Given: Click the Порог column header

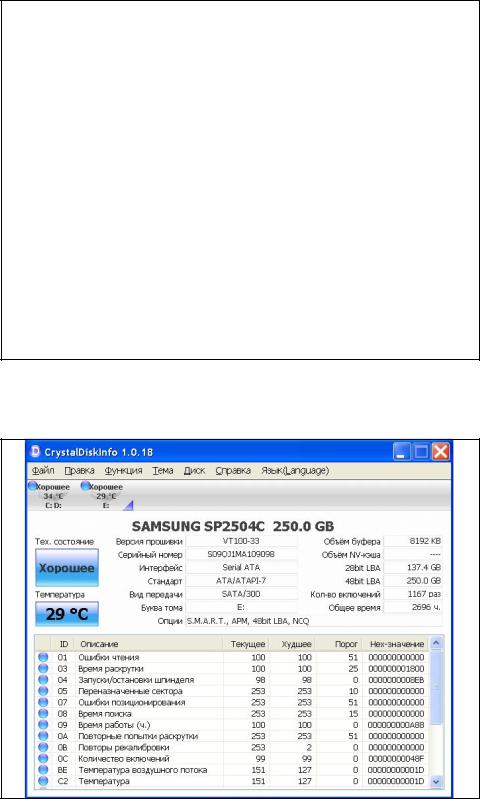Looking at the screenshot, I should [x=338, y=645].
